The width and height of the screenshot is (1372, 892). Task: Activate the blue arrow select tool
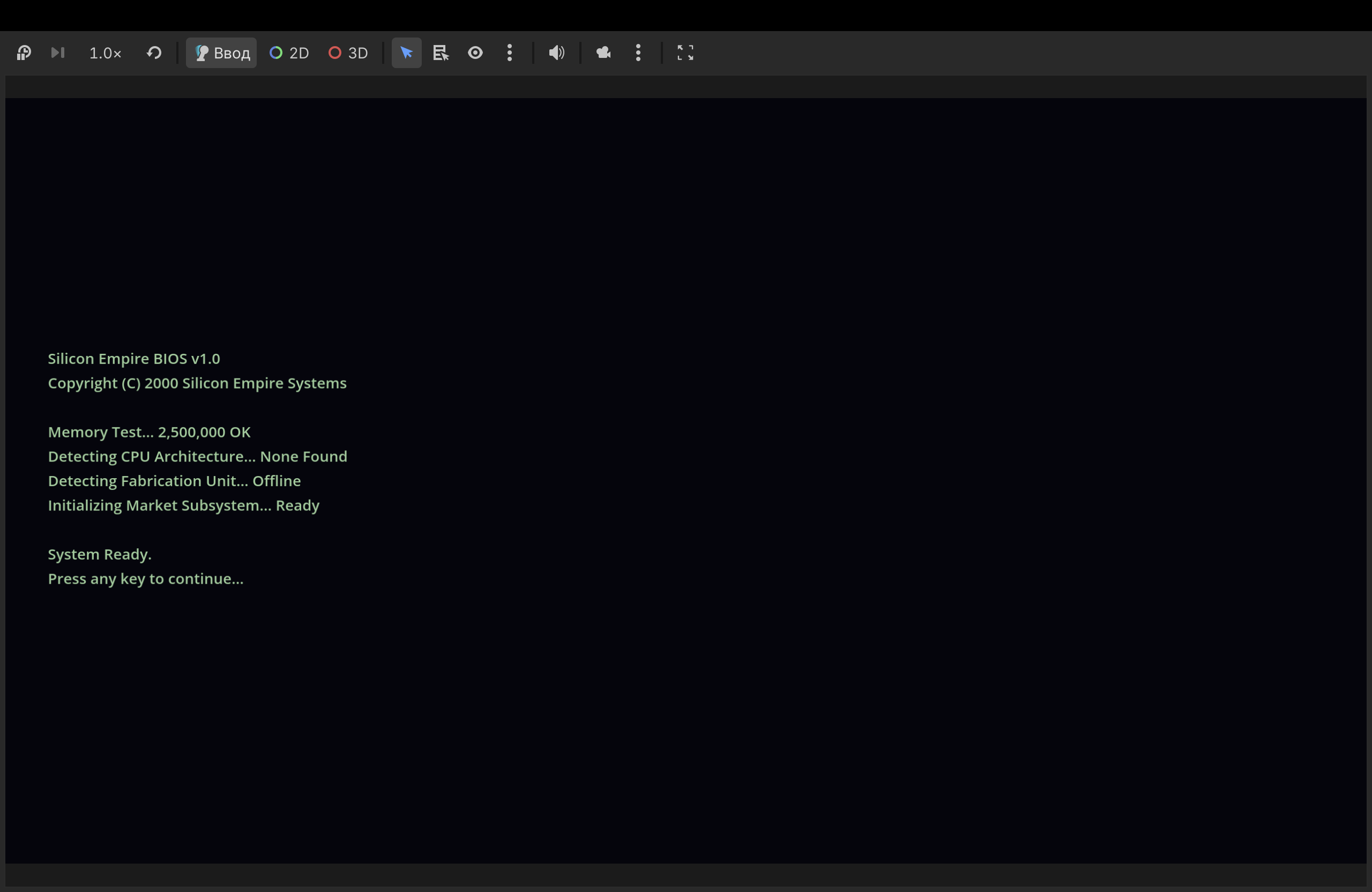tap(406, 53)
